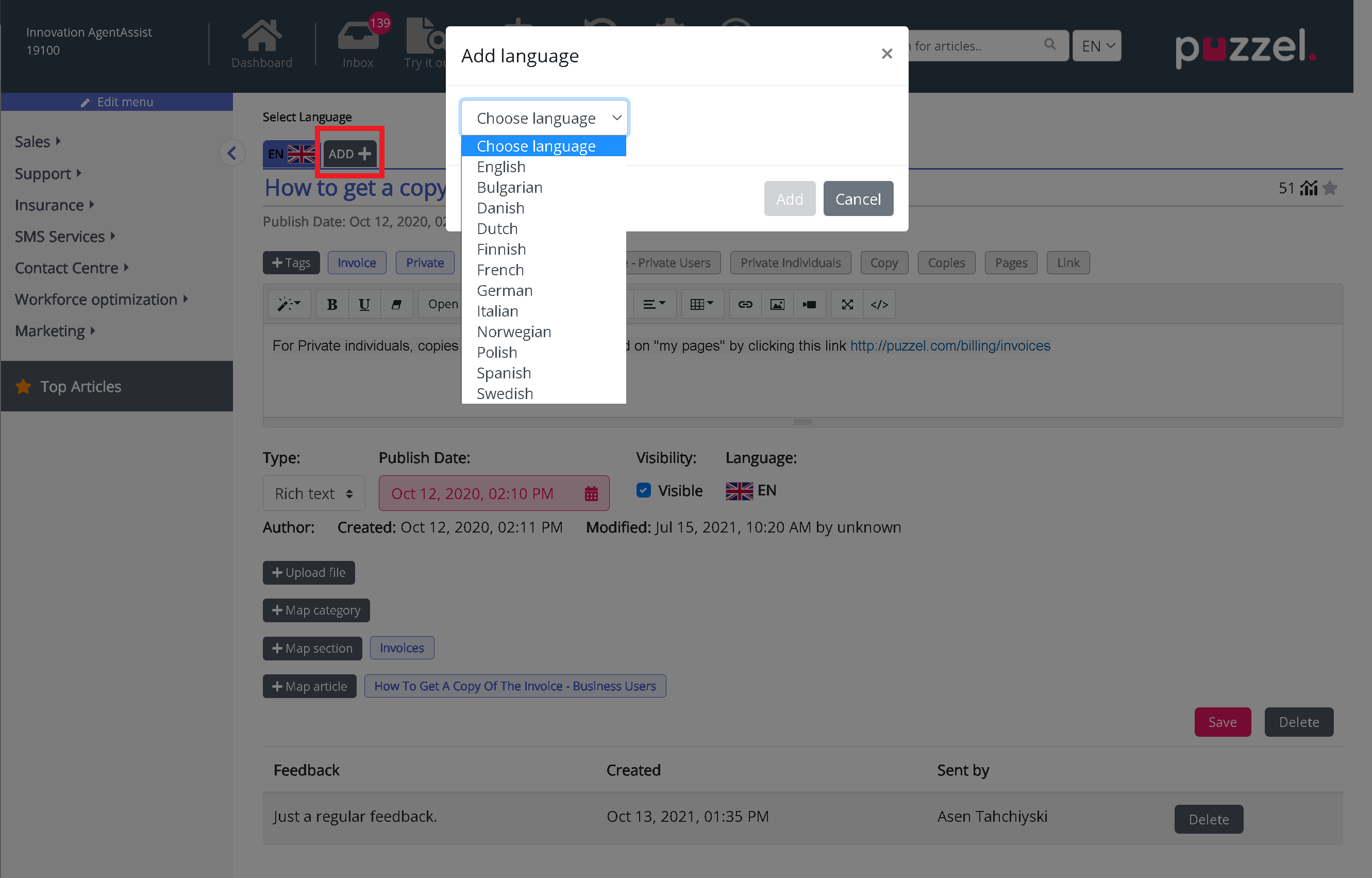Click the insert link chain icon

[745, 305]
